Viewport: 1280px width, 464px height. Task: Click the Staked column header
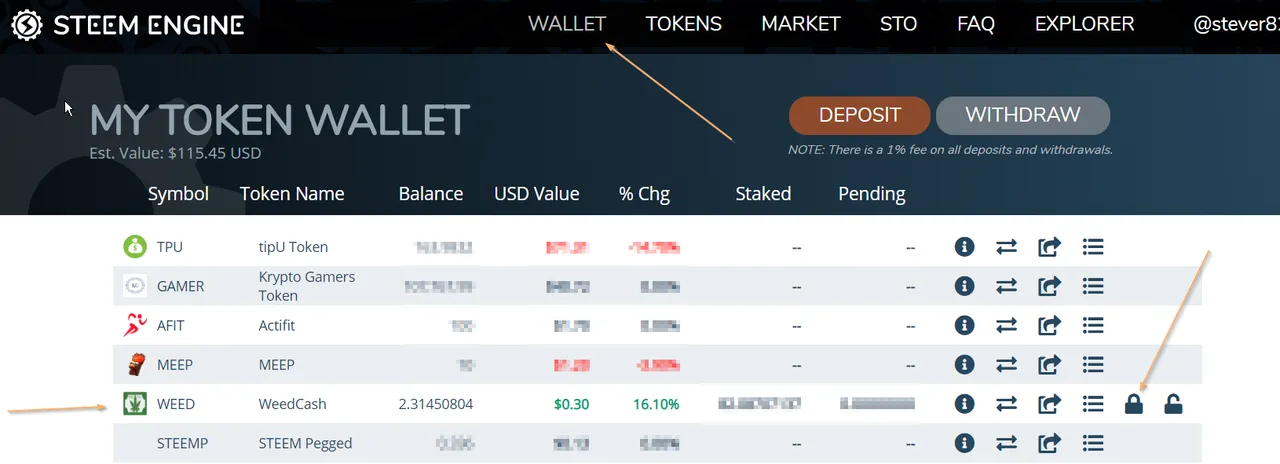763,194
